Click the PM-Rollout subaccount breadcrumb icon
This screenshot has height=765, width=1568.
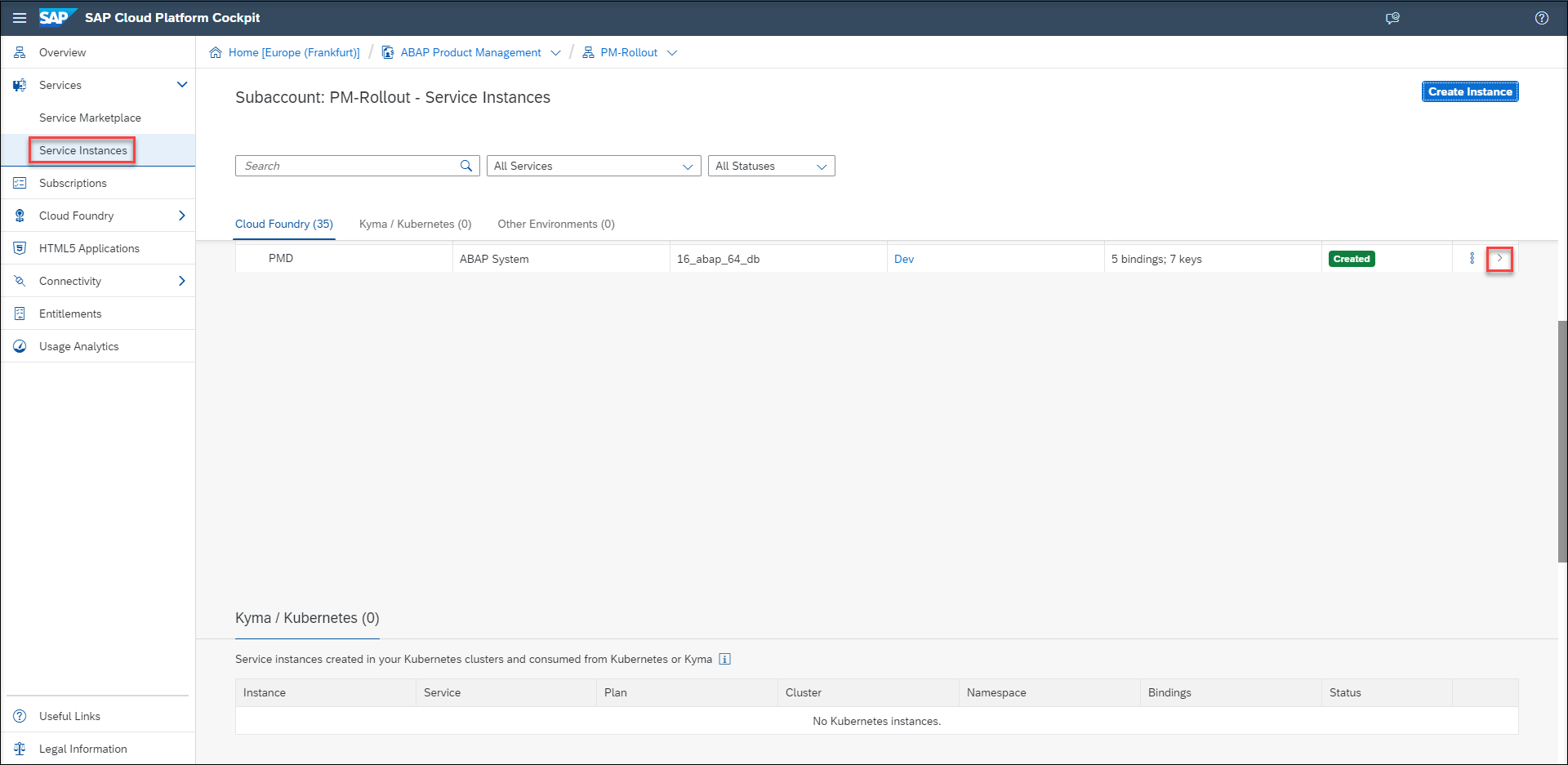tap(588, 52)
